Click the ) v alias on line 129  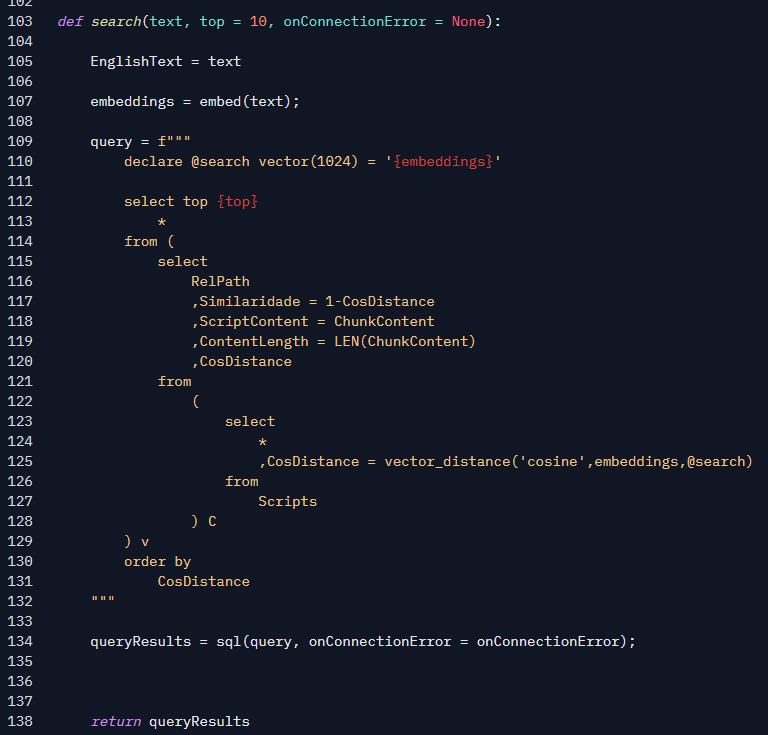coord(137,542)
